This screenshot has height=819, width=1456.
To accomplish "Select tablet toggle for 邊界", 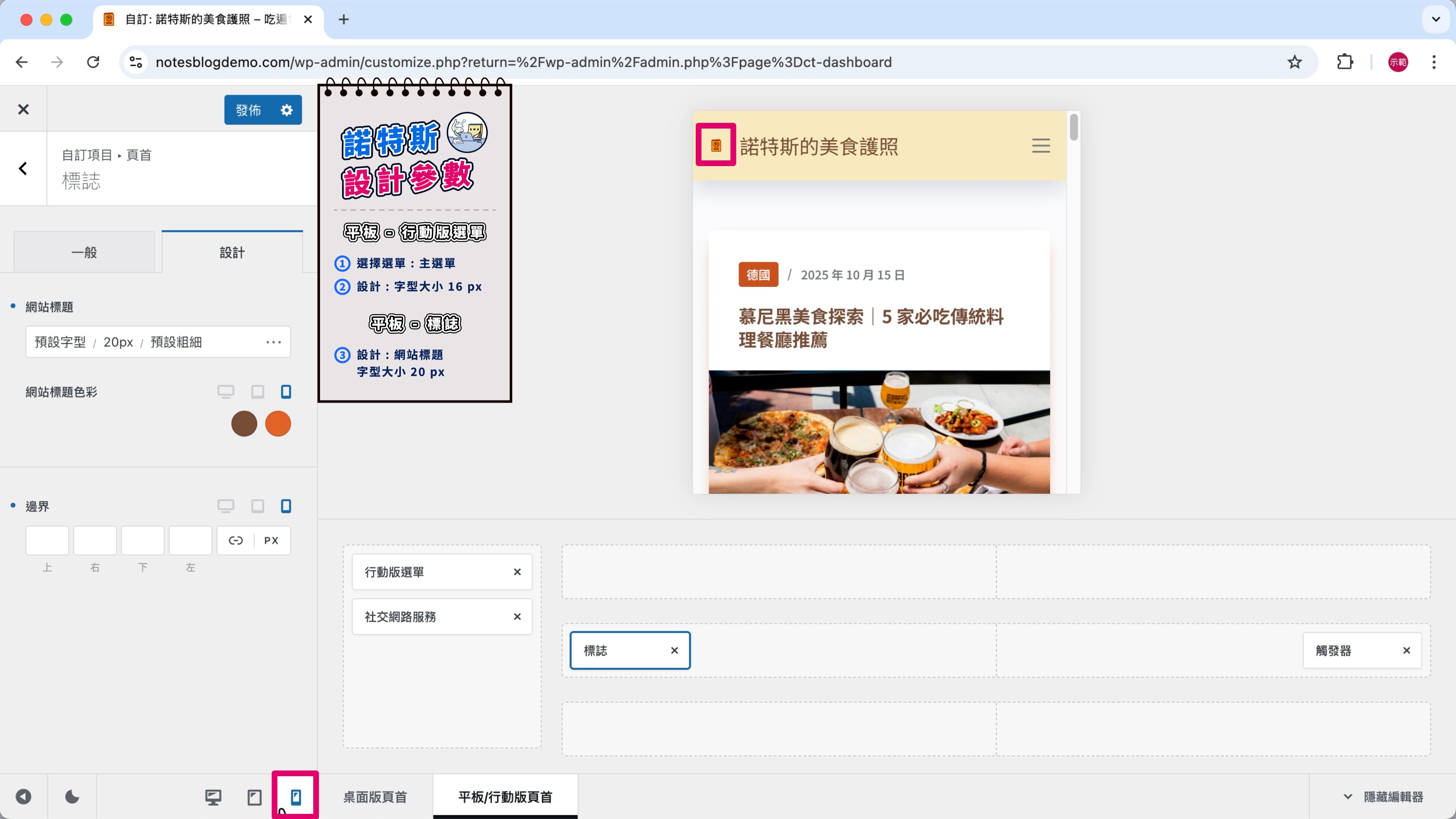I will 257,506.
